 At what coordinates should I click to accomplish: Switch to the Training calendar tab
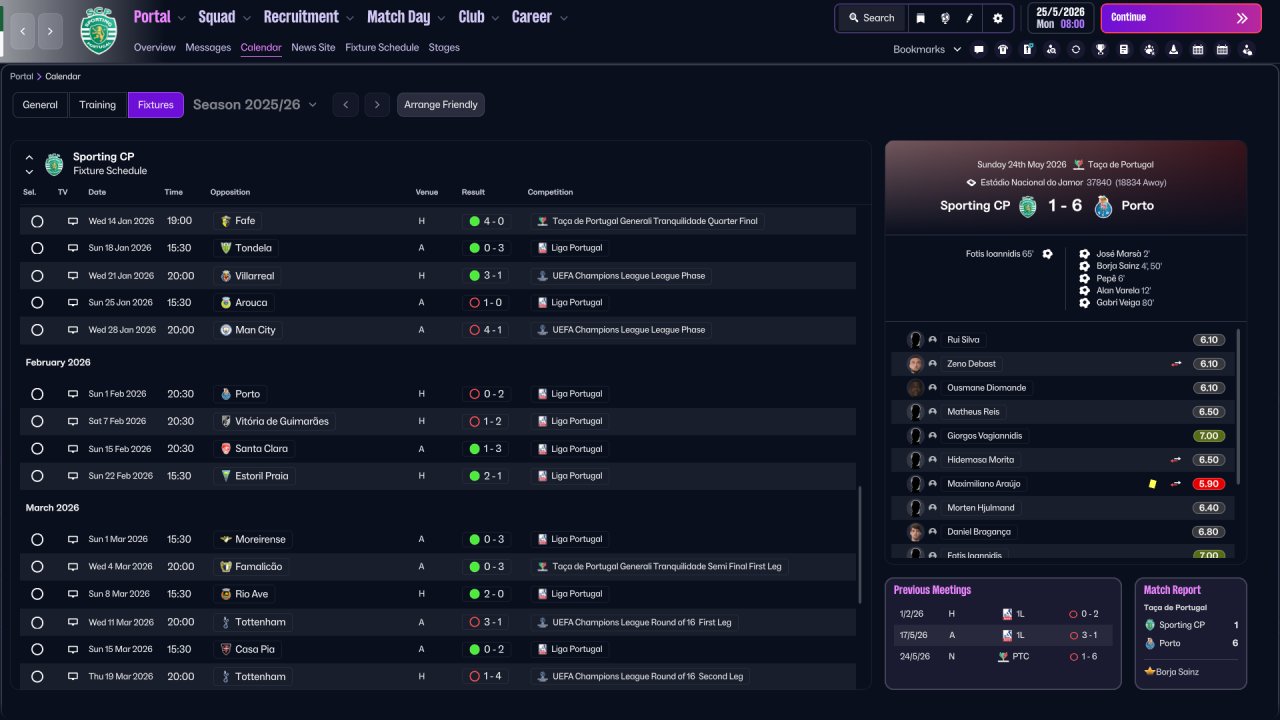point(98,105)
